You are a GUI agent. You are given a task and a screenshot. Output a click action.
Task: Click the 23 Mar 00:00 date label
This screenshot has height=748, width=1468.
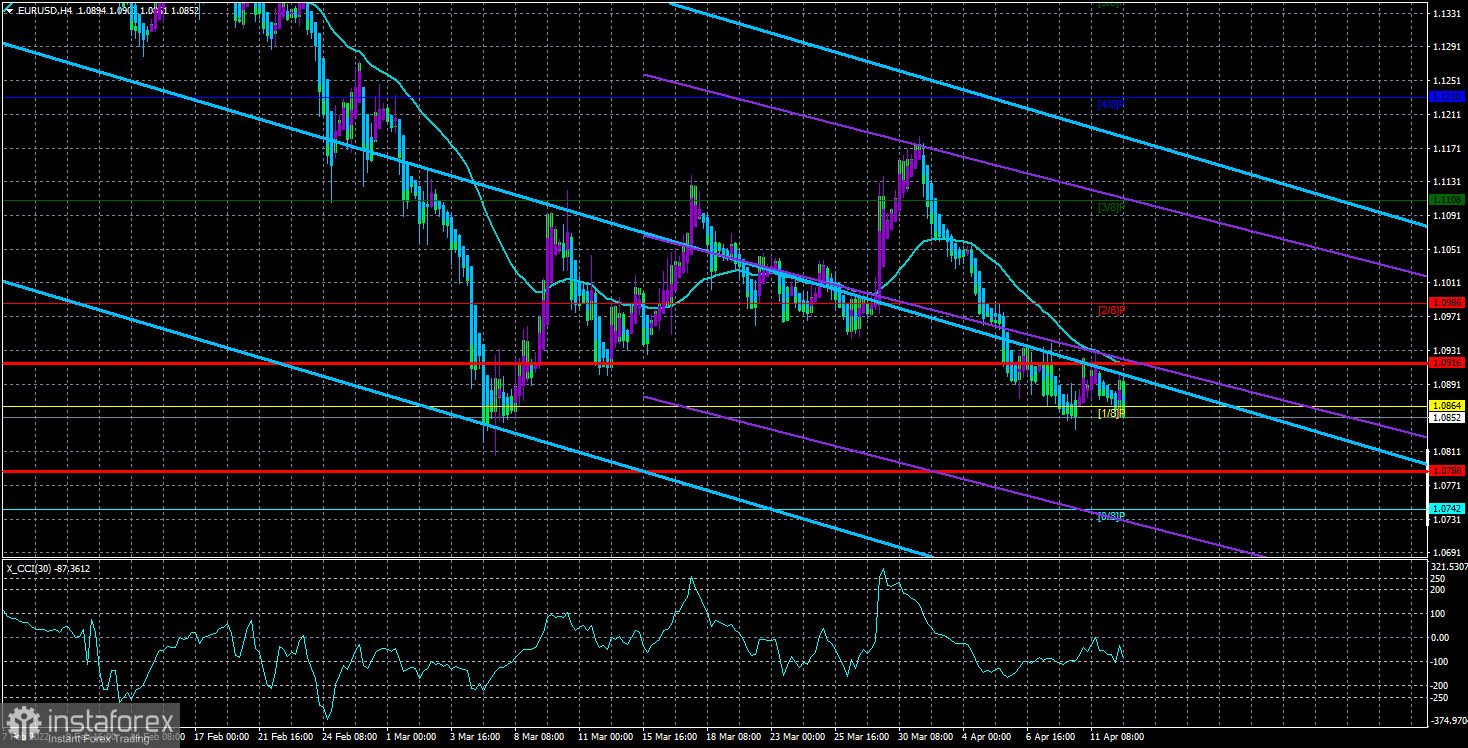[796, 736]
